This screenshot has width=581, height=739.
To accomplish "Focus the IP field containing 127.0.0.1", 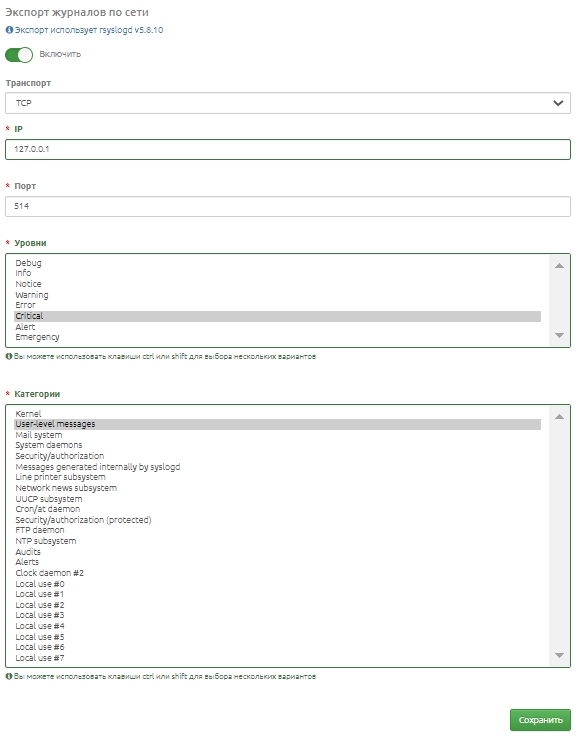I will (288, 149).
